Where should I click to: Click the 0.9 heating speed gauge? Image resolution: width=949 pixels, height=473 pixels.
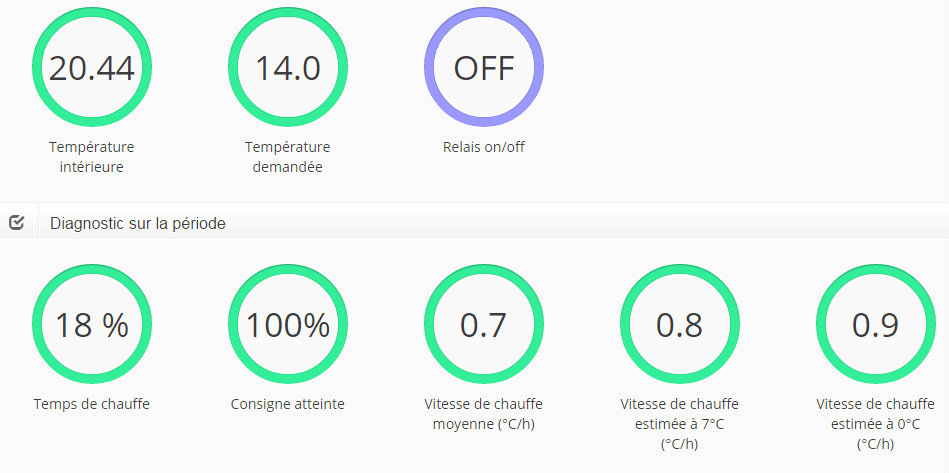tap(876, 324)
